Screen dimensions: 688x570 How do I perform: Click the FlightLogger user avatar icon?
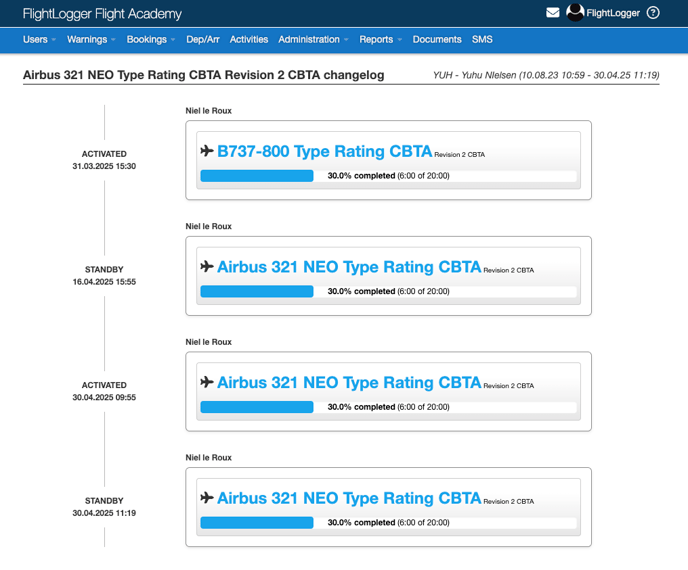point(575,12)
